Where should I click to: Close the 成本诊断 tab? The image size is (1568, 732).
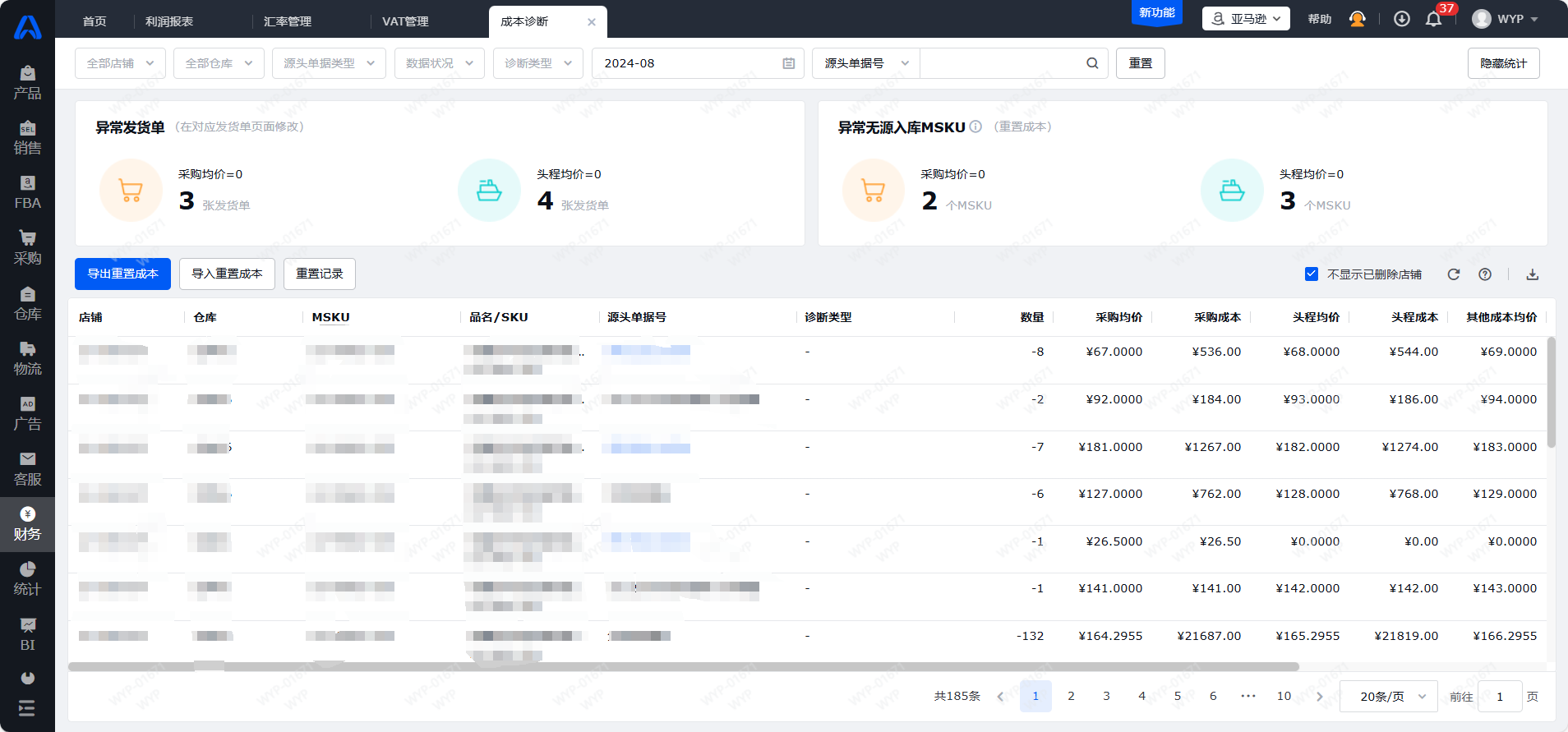click(592, 22)
